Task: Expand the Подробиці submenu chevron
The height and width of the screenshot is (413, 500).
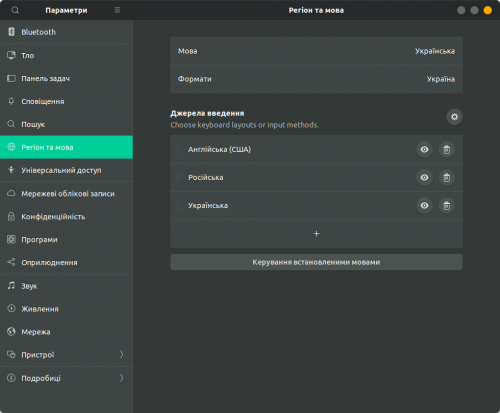Action: [121, 378]
